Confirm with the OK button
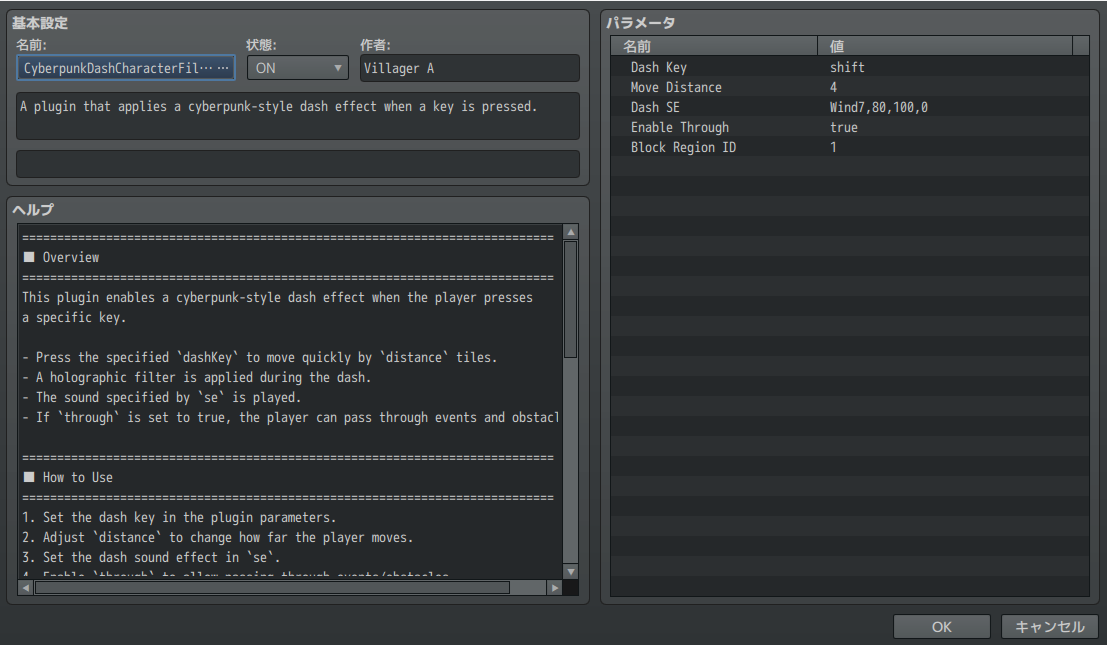 point(941,627)
